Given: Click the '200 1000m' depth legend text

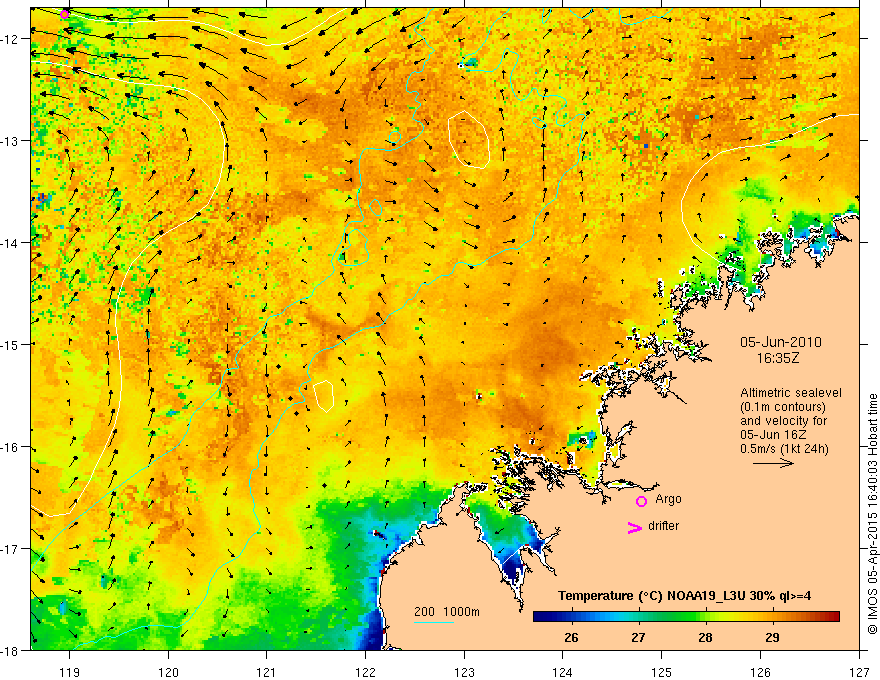Looking at the screenshot, I should click(447, 612).
